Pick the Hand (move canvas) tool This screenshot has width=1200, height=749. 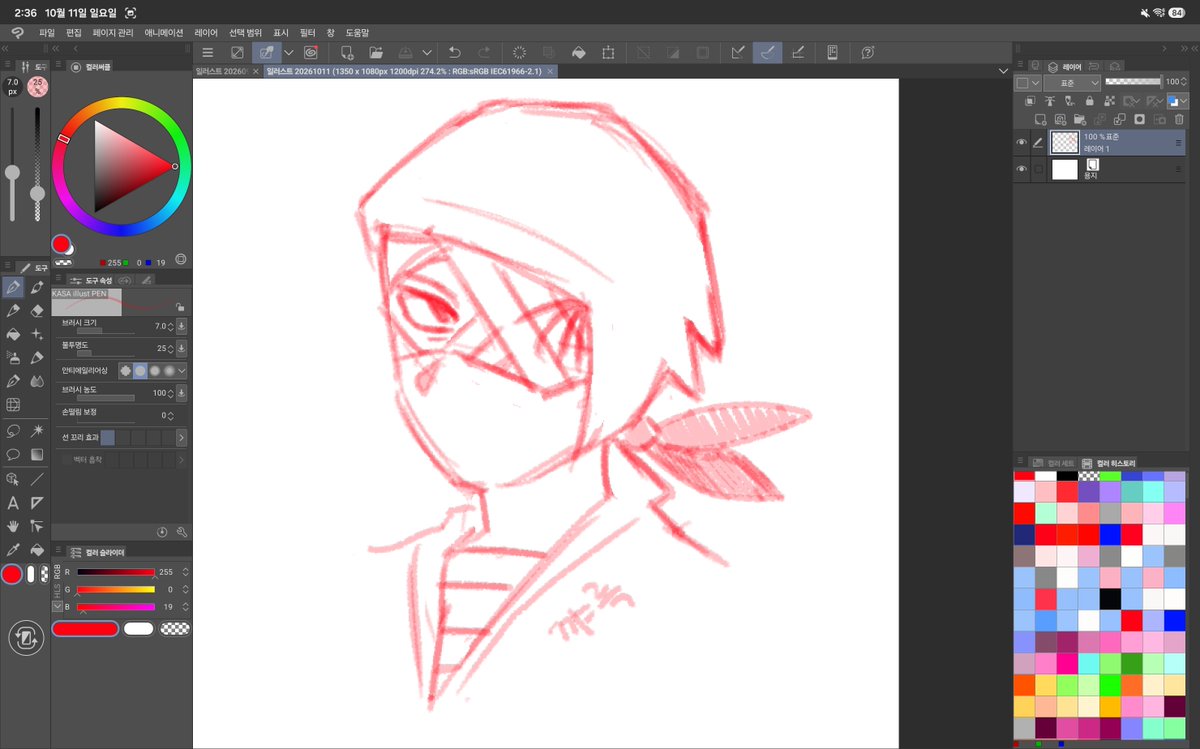click(x=13, y=527)
